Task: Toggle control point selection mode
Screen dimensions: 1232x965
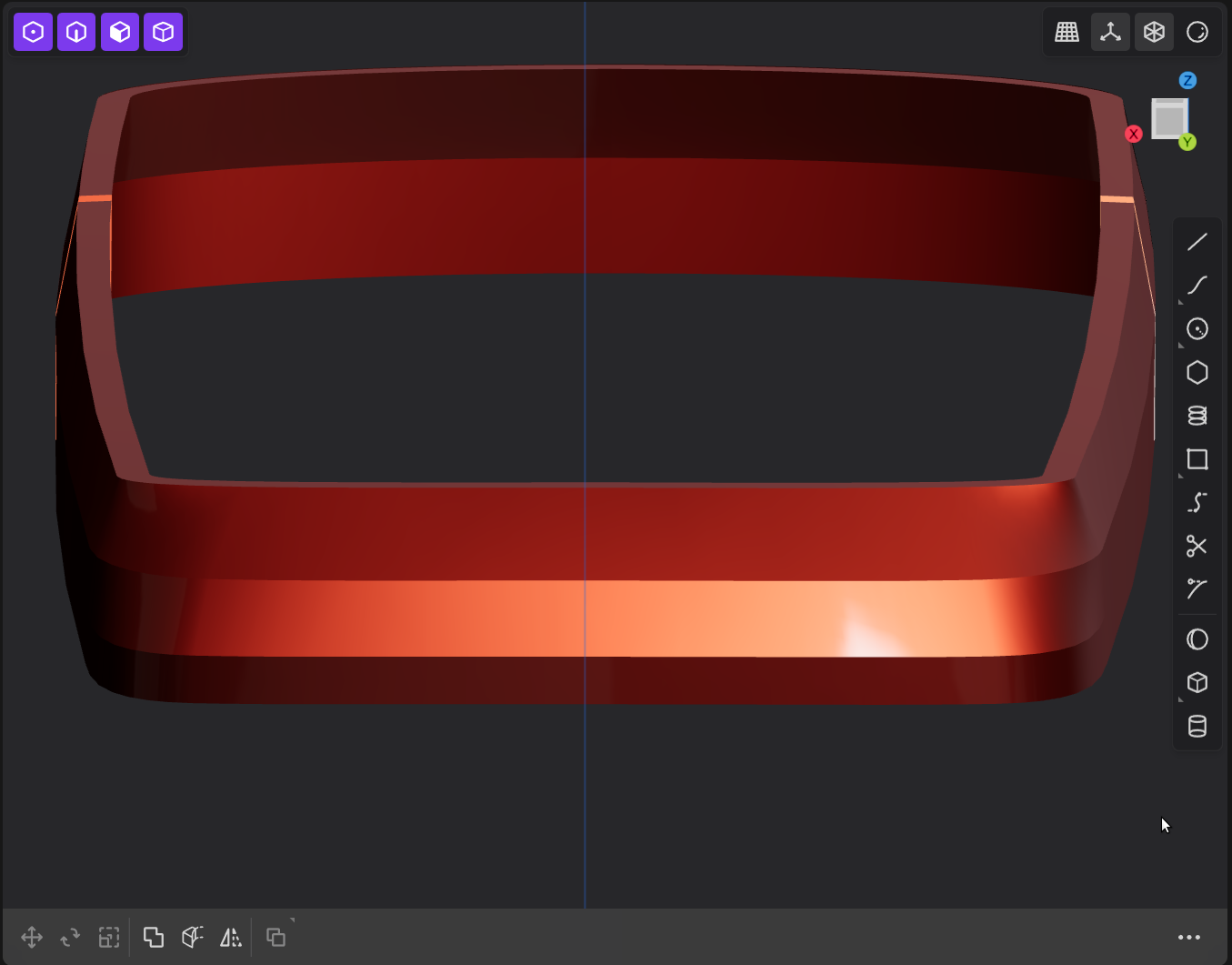Action: coord(33,33)
